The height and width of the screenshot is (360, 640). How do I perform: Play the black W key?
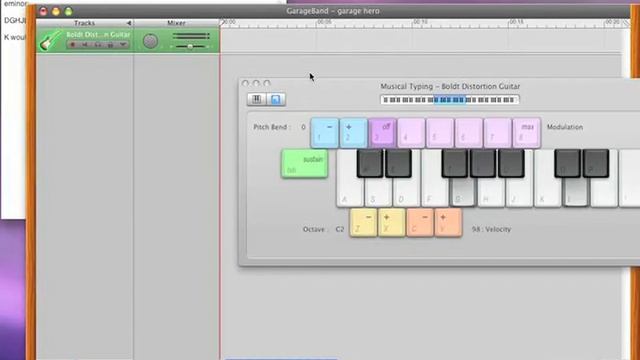point(370,163)
